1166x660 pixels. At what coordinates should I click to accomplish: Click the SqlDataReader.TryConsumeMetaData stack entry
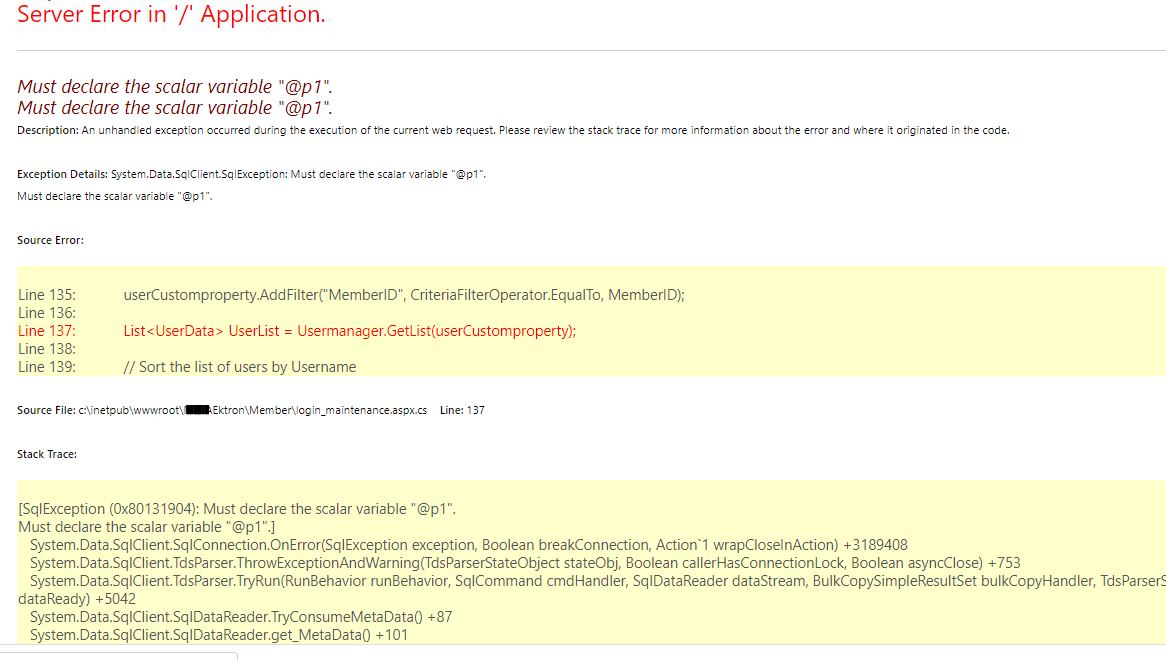pos(241,617)
